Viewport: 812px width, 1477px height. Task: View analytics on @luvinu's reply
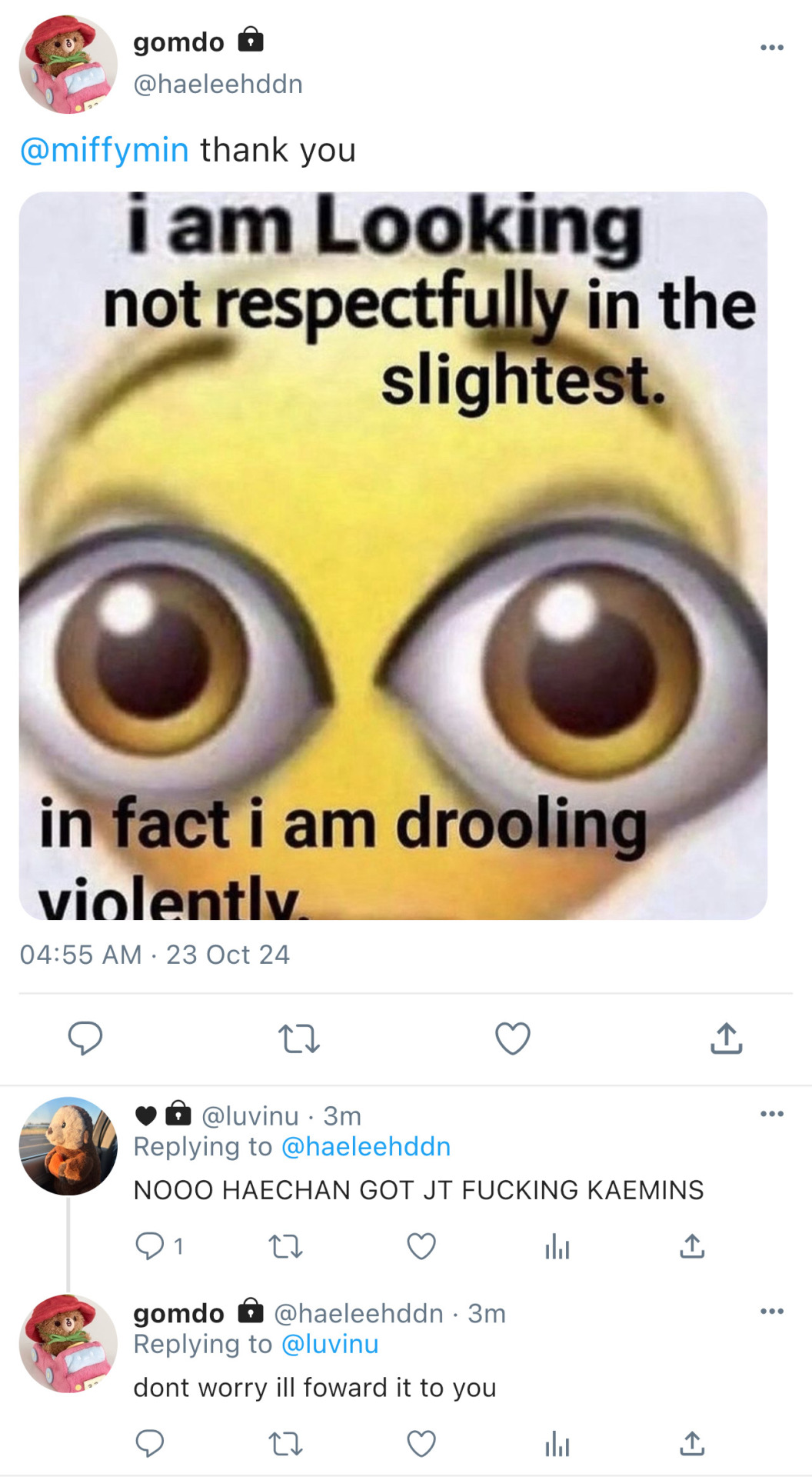pyautogui.click(x=557, y=1246)
